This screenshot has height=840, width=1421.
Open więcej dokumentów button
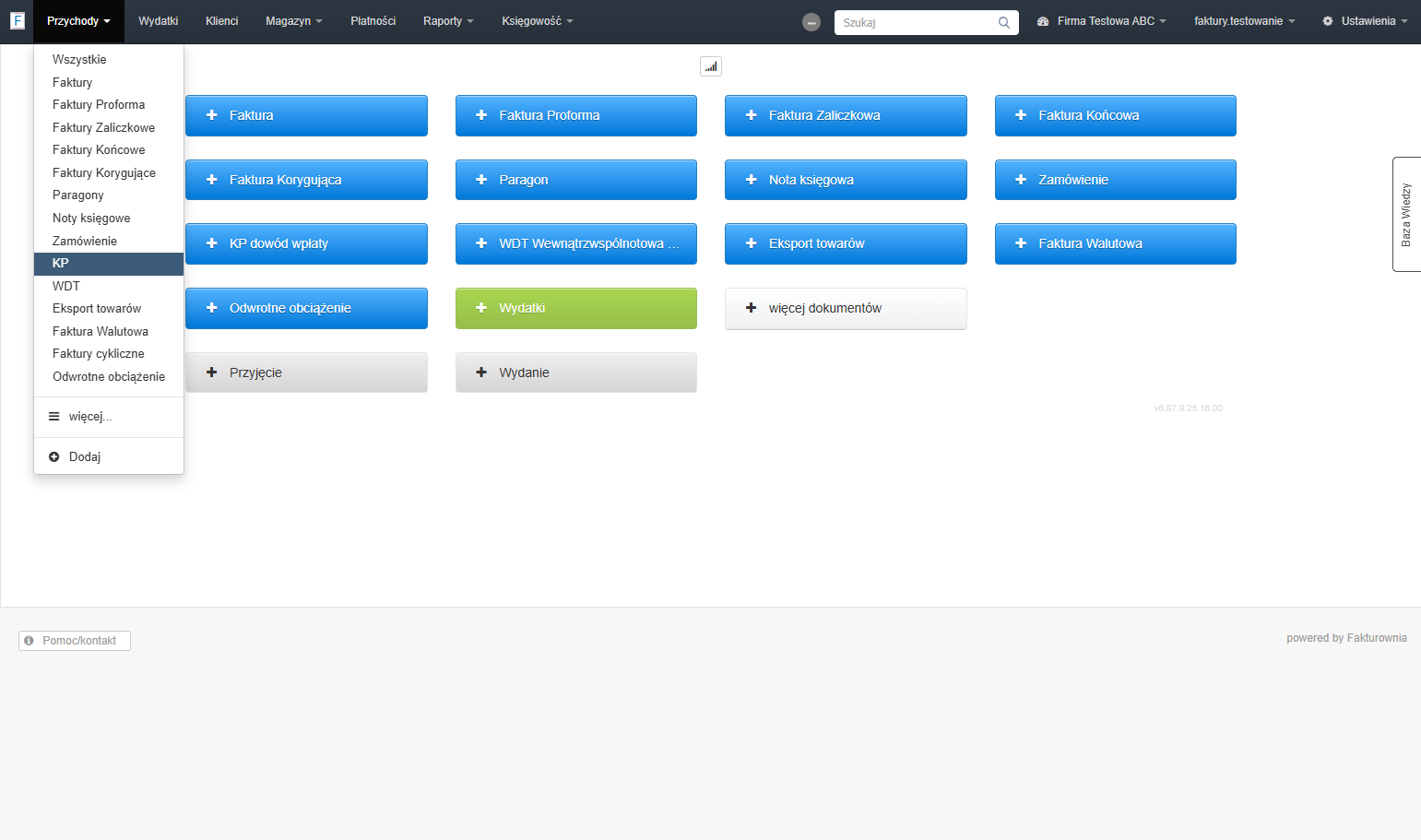pos(846,308)
